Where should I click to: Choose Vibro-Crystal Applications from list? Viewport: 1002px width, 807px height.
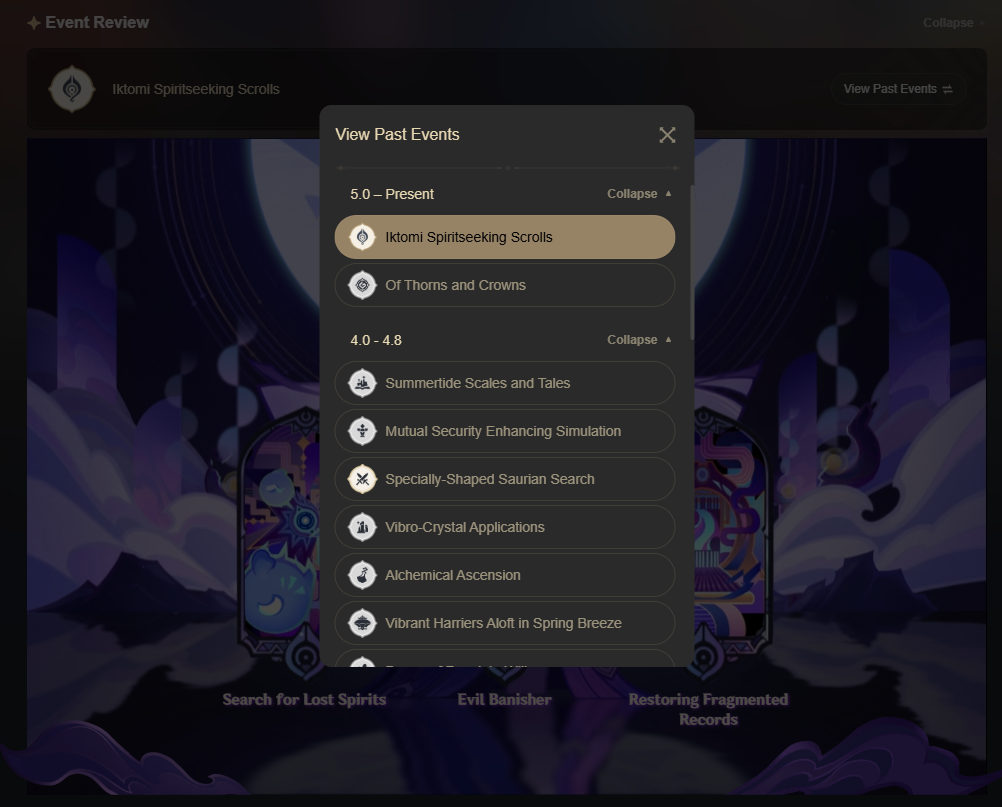click(505, 527)
